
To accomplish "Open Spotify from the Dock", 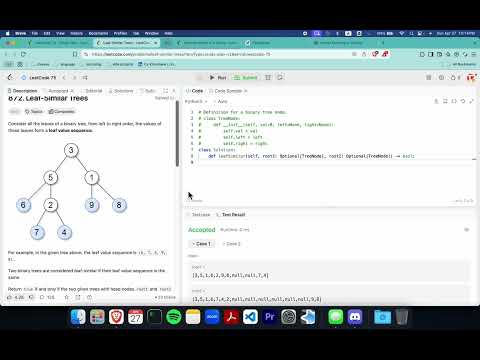I will point(174,317).
